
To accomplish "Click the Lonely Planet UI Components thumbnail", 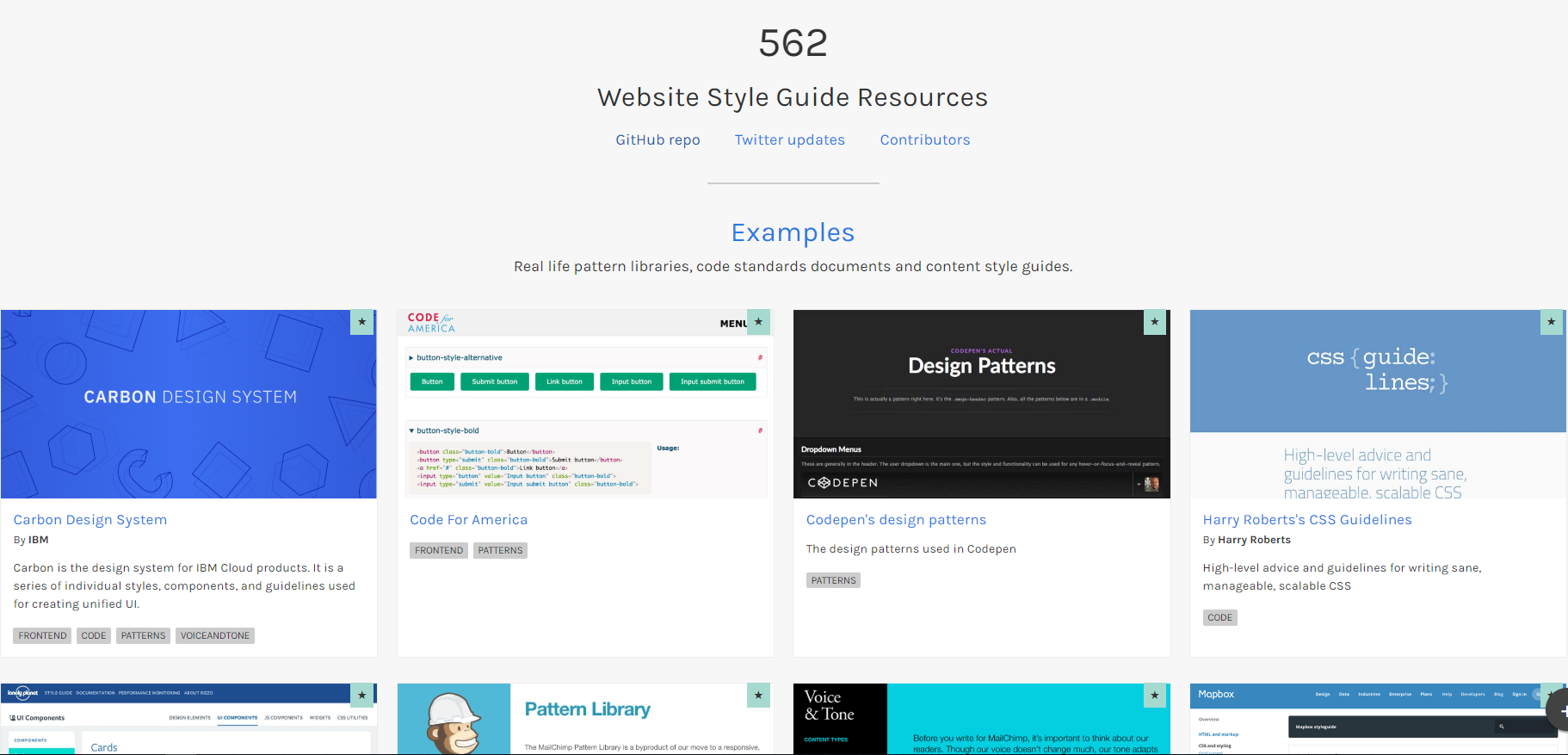I will click(x=188, y=720).
